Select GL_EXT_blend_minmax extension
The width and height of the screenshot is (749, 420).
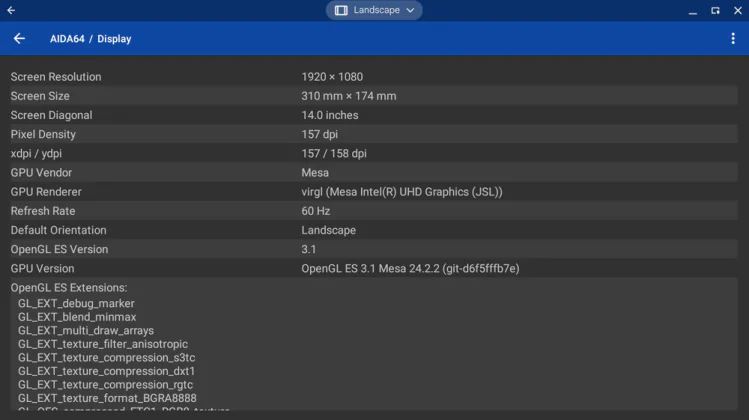tap(77, 317)
